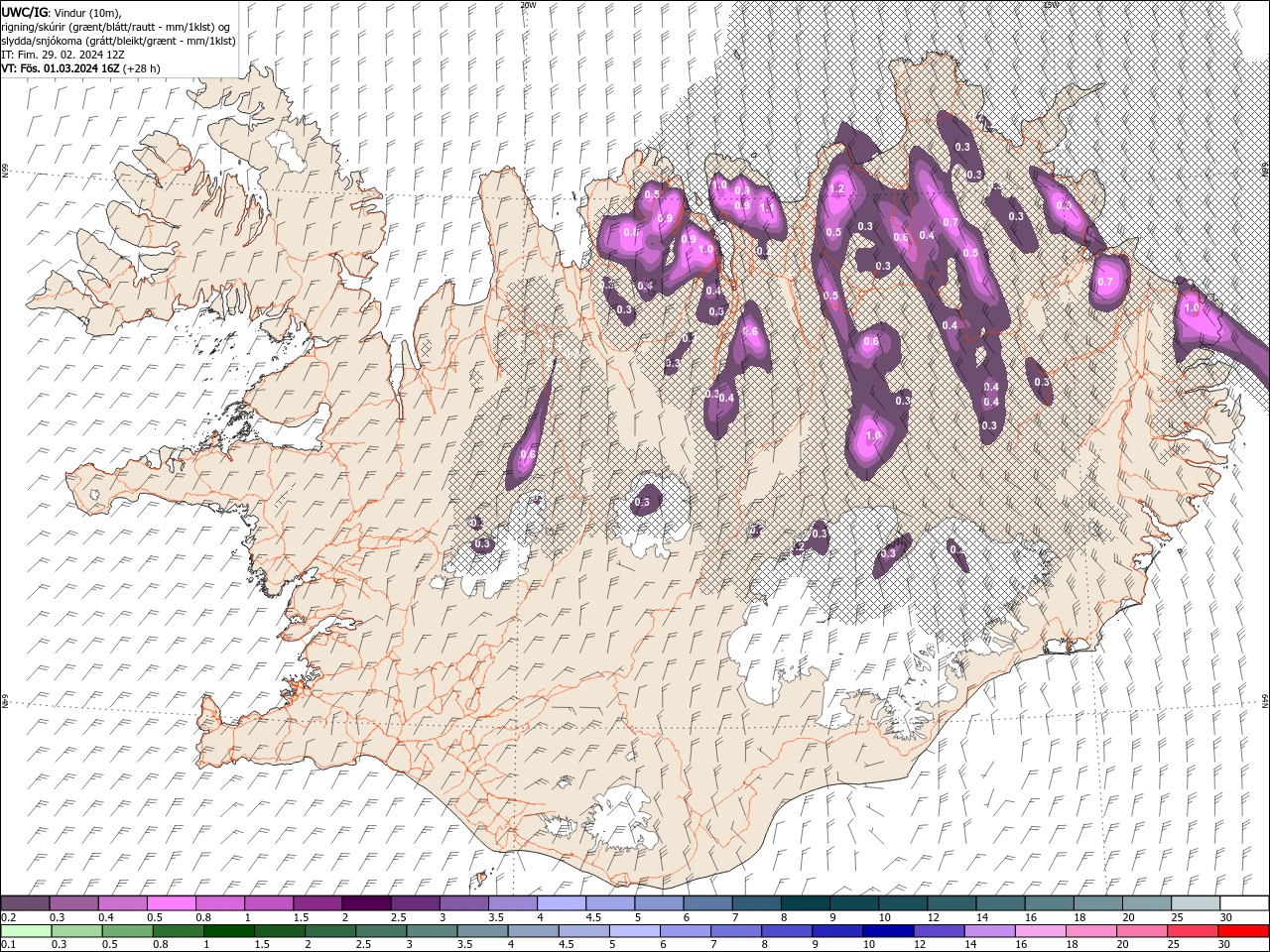Click the 'slydda/snjókoma (grátt/bleikt/grænt - mm/1klst)' line
1270x952 pixels.
(x=119, y=41)
